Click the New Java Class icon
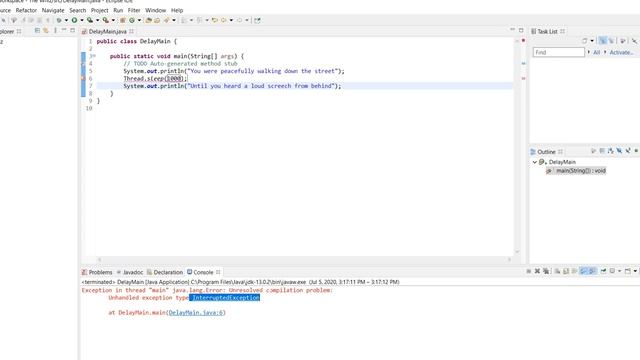Screen dimensions: 640x360 [x=132, y=20]
